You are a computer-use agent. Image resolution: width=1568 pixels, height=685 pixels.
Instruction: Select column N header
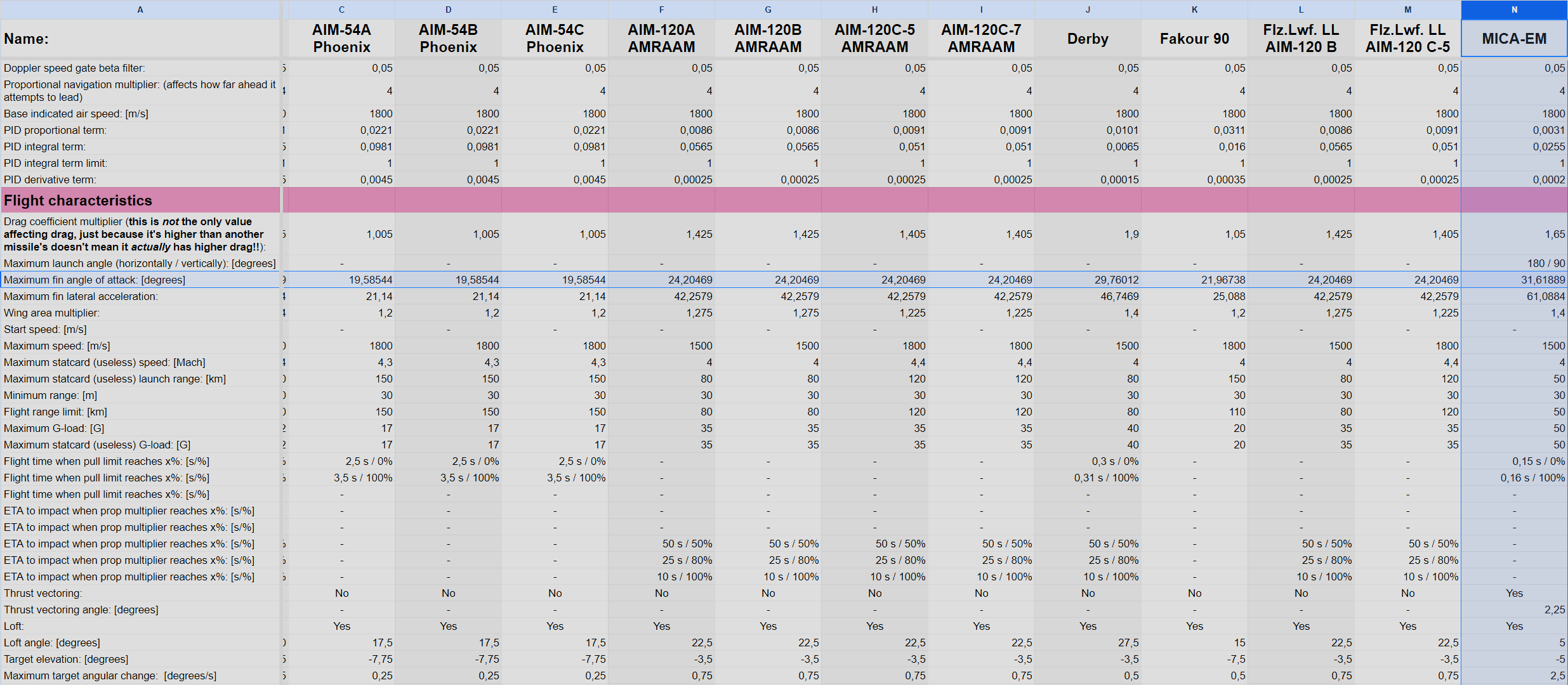tap(1514, 10)
